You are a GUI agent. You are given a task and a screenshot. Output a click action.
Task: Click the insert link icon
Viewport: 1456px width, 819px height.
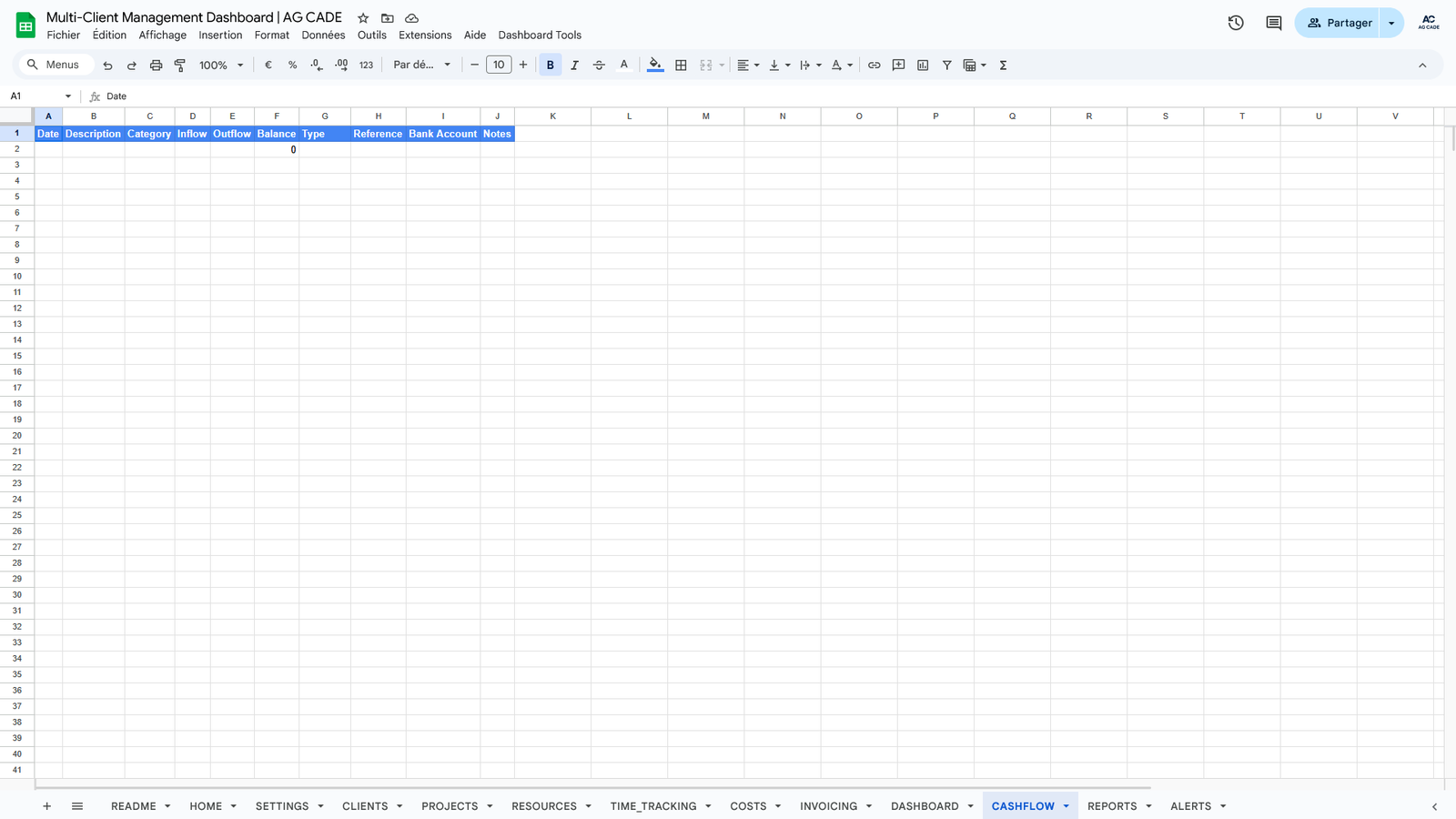click(874, 66)
